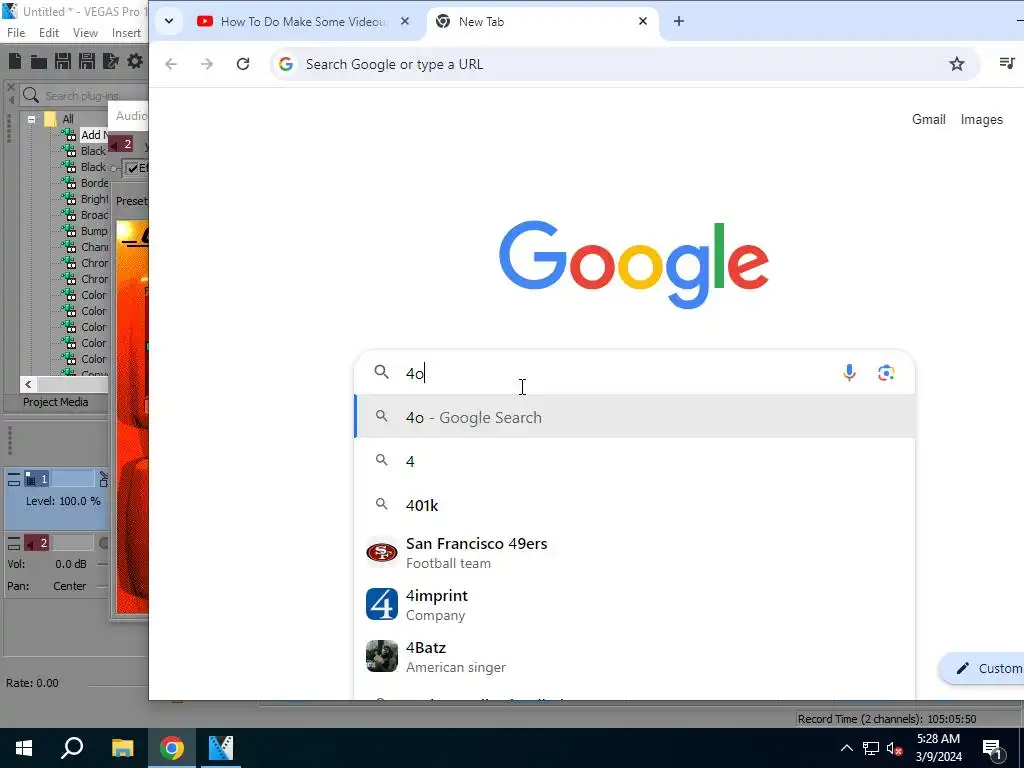
Task: Open media control icon in Chrome toolbar
Action: click(1007, 63)
